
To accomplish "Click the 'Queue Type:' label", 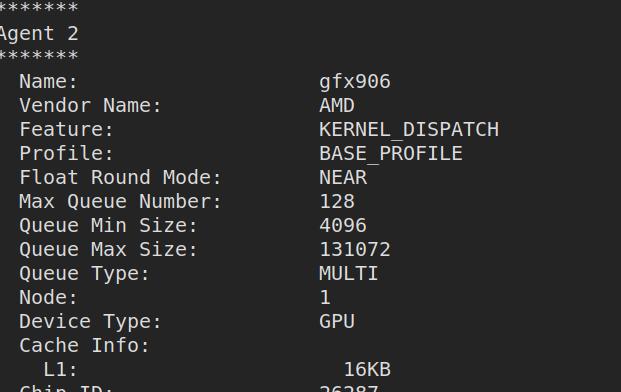I will tap(84, 274).
